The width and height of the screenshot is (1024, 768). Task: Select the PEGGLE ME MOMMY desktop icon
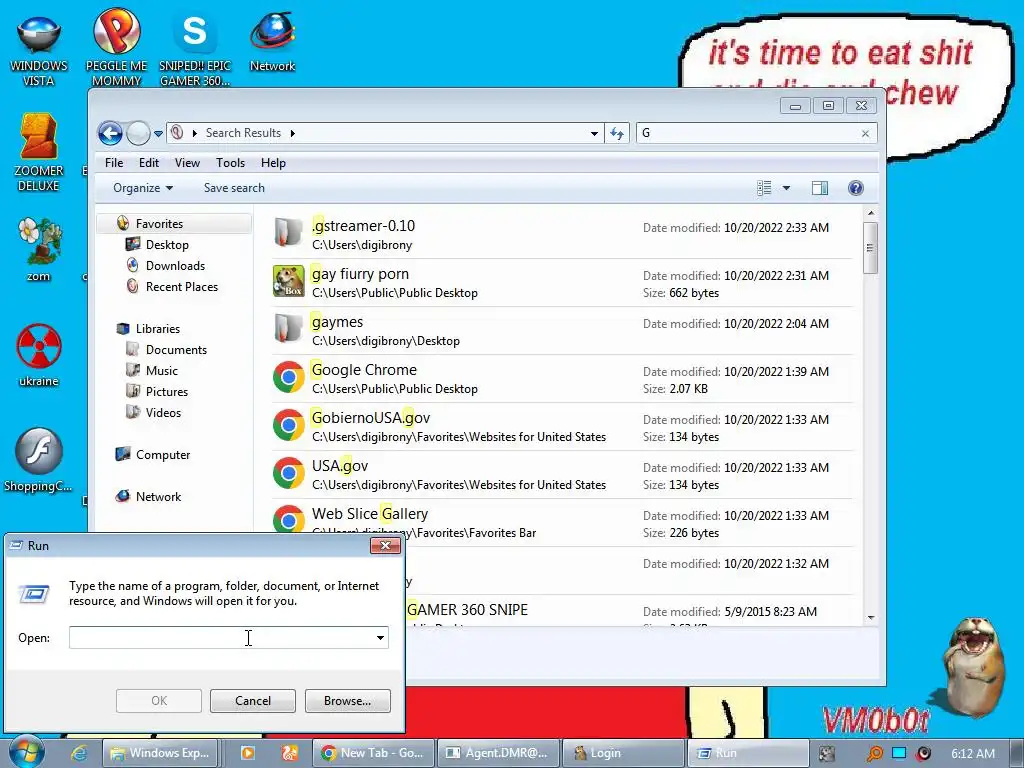[116, 48]
